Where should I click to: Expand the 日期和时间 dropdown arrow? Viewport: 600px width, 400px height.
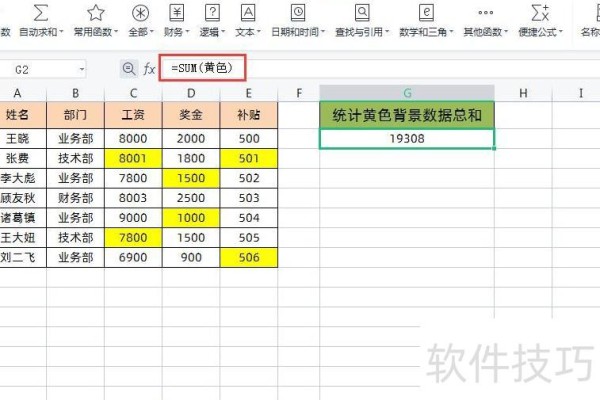pos(323,32)
